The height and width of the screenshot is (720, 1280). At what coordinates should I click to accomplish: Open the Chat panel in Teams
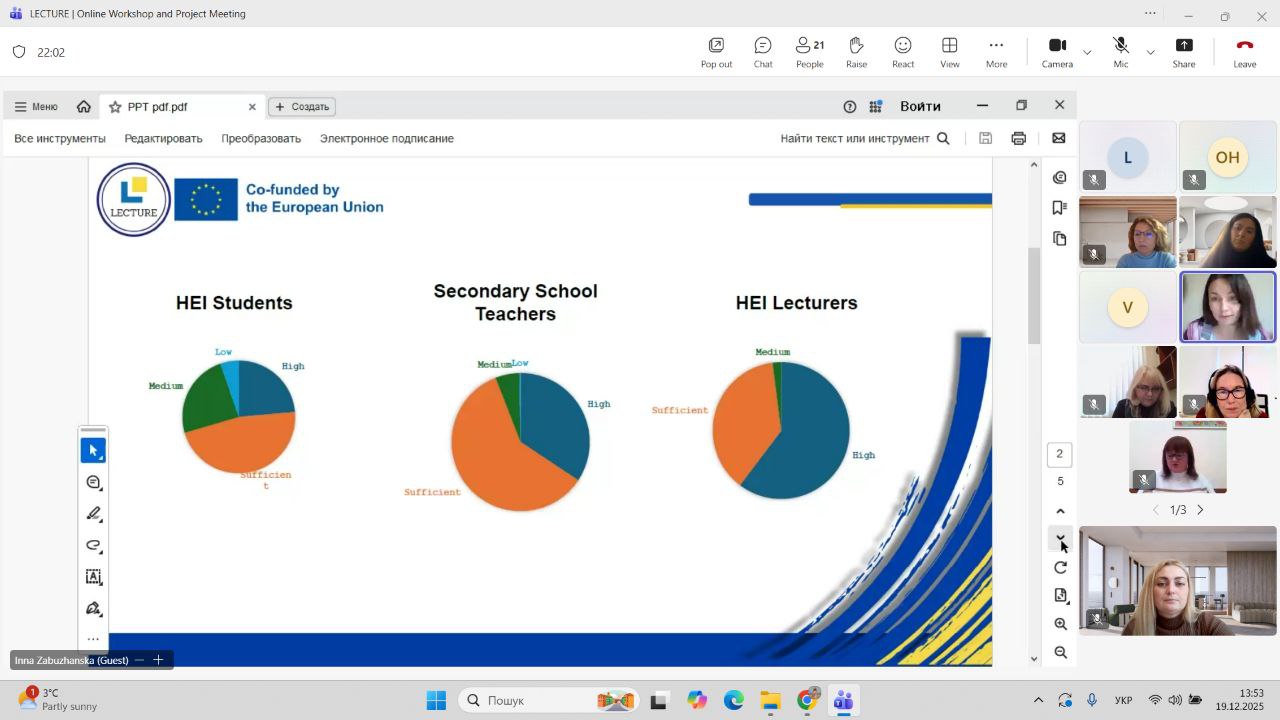(x=763, y=52)
